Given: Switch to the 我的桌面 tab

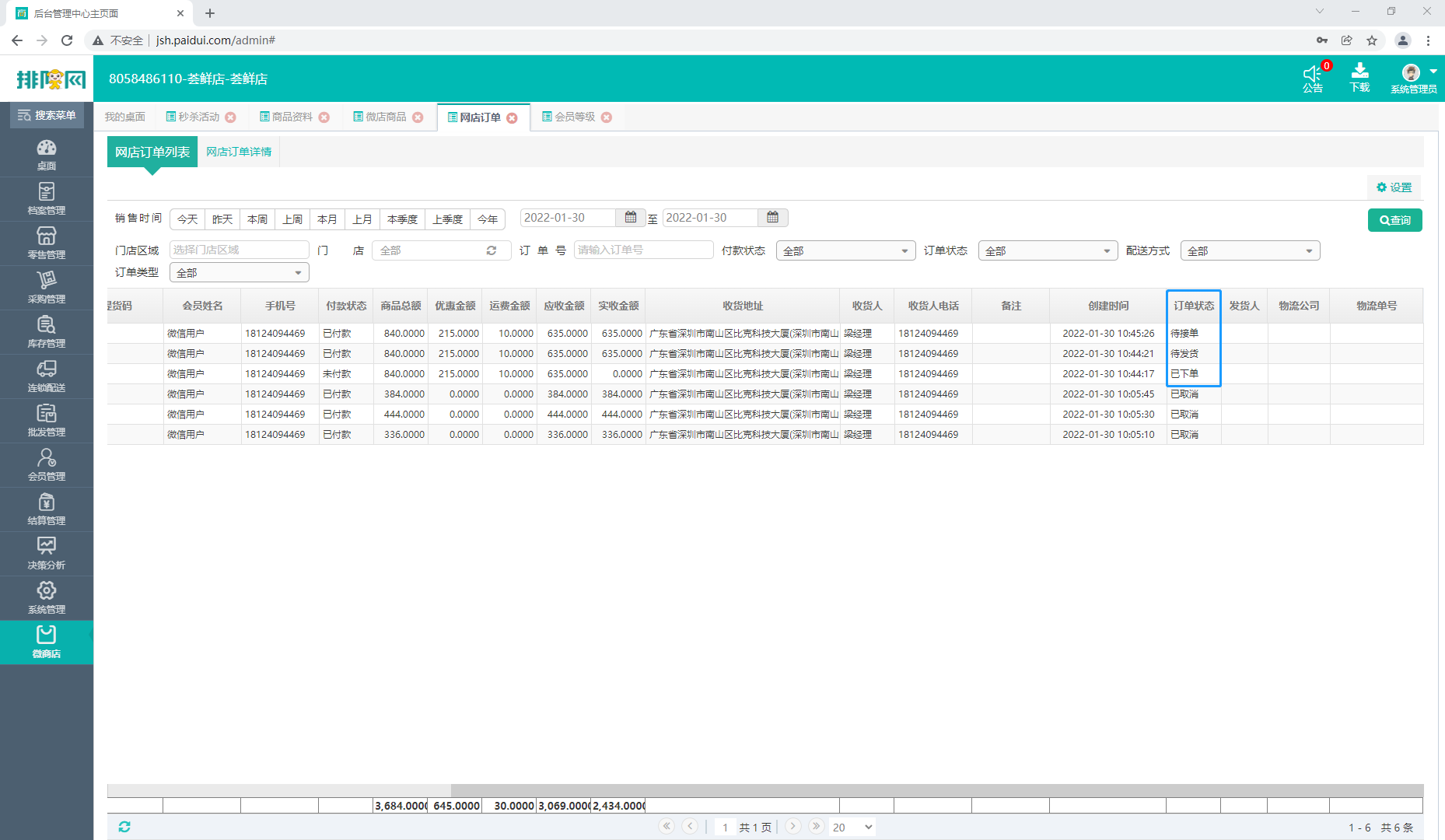Looking at the screenshot, I should (x=125, y=117).
